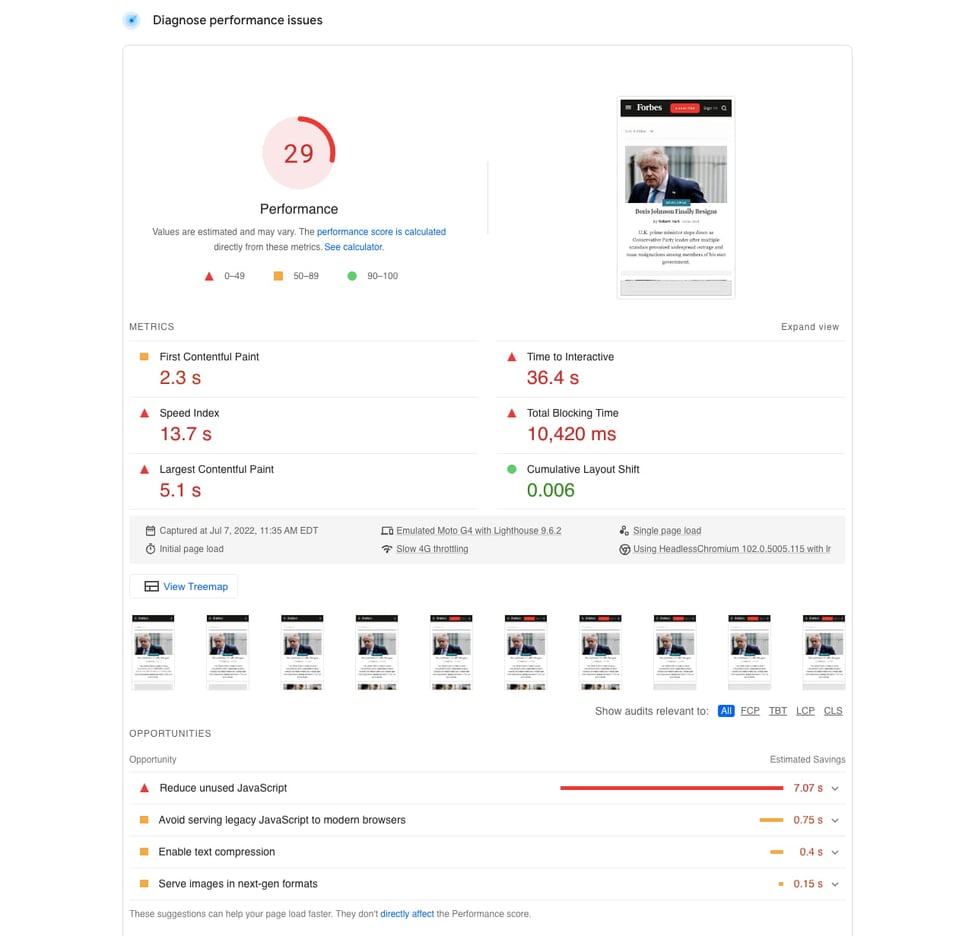Select the All audits filter chip
This screenshot has width=975, height=936.
click(x=726, y=710)
